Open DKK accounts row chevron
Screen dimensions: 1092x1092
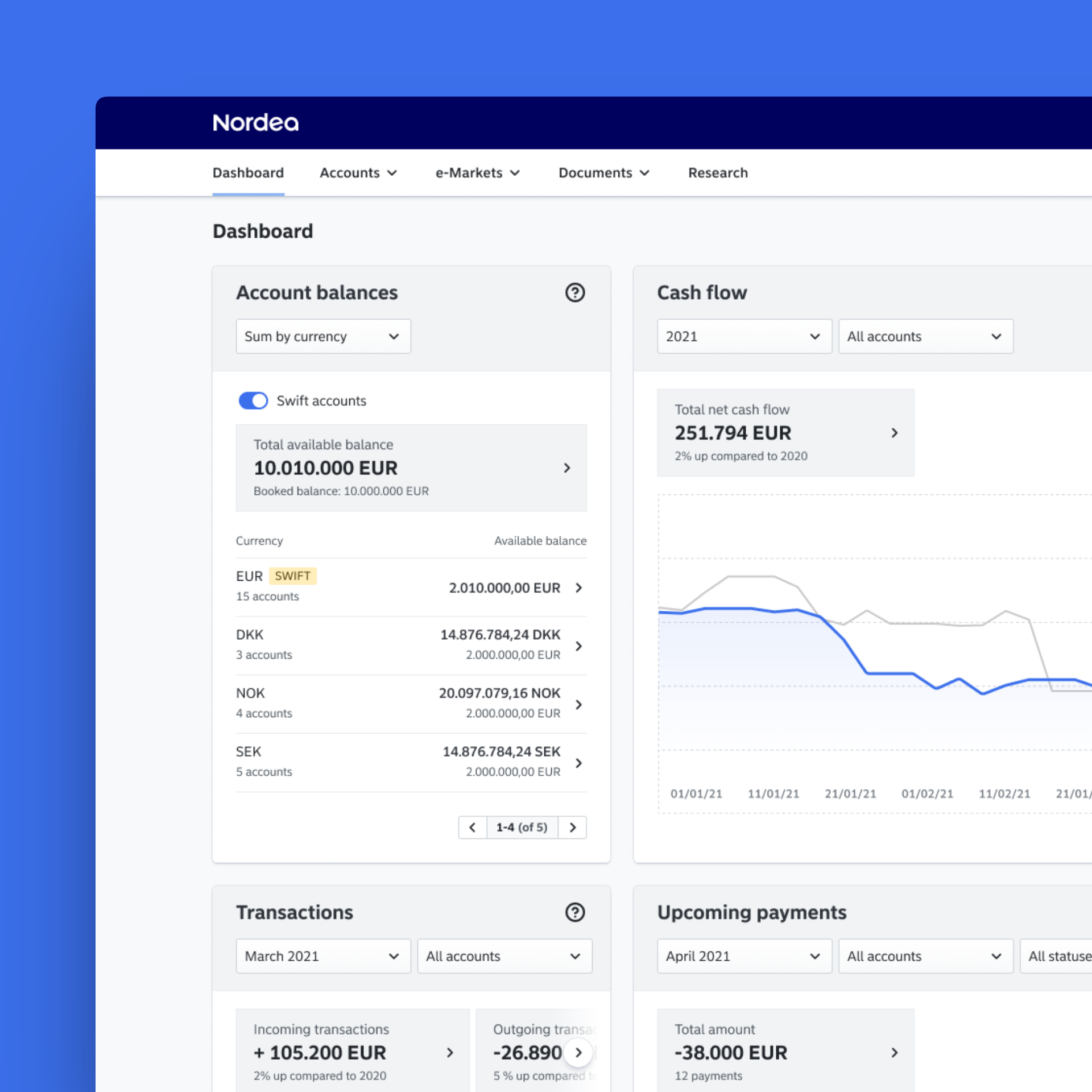pos(579,646)
